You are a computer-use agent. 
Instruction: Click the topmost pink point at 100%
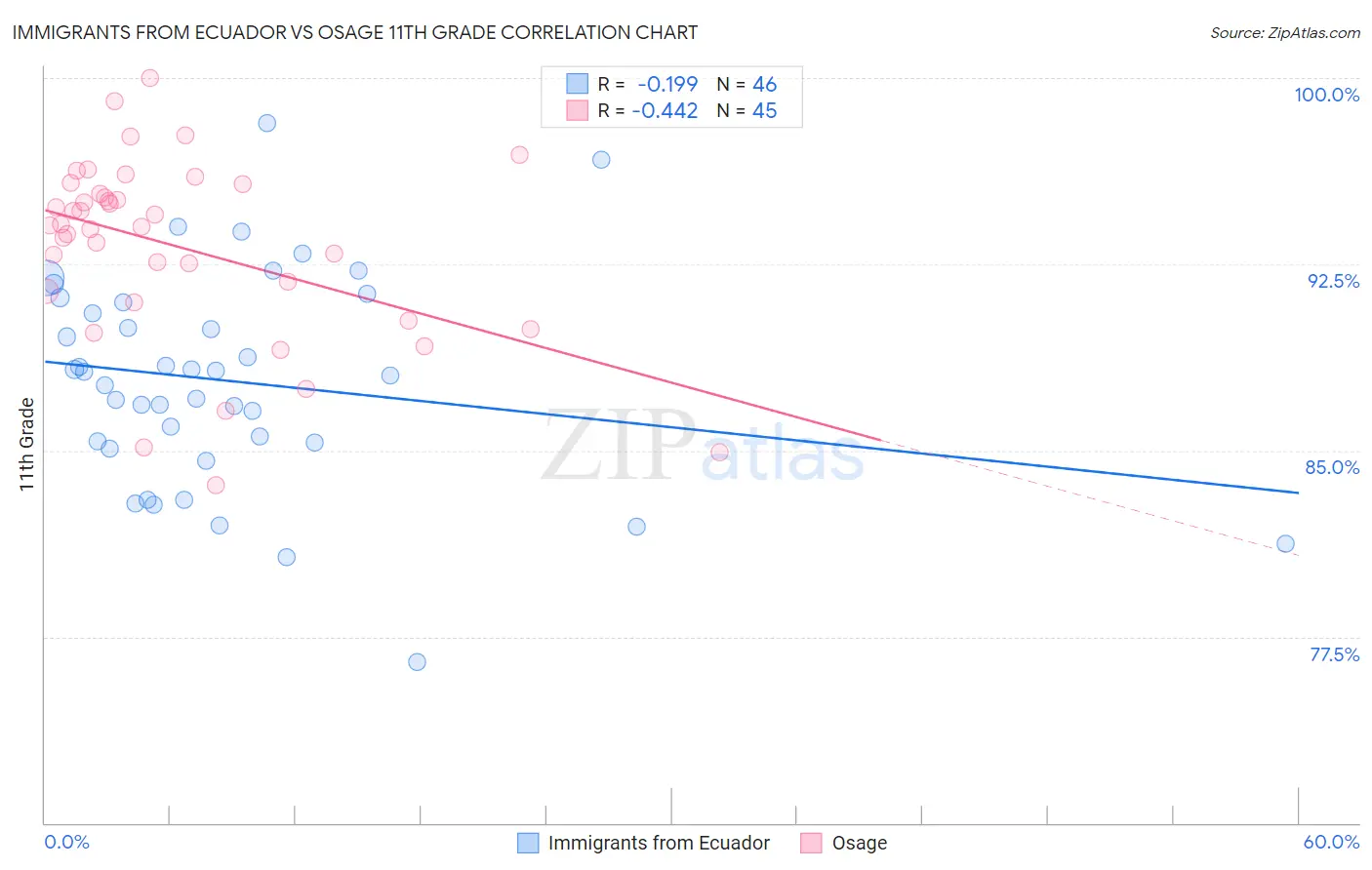point(149,78)
